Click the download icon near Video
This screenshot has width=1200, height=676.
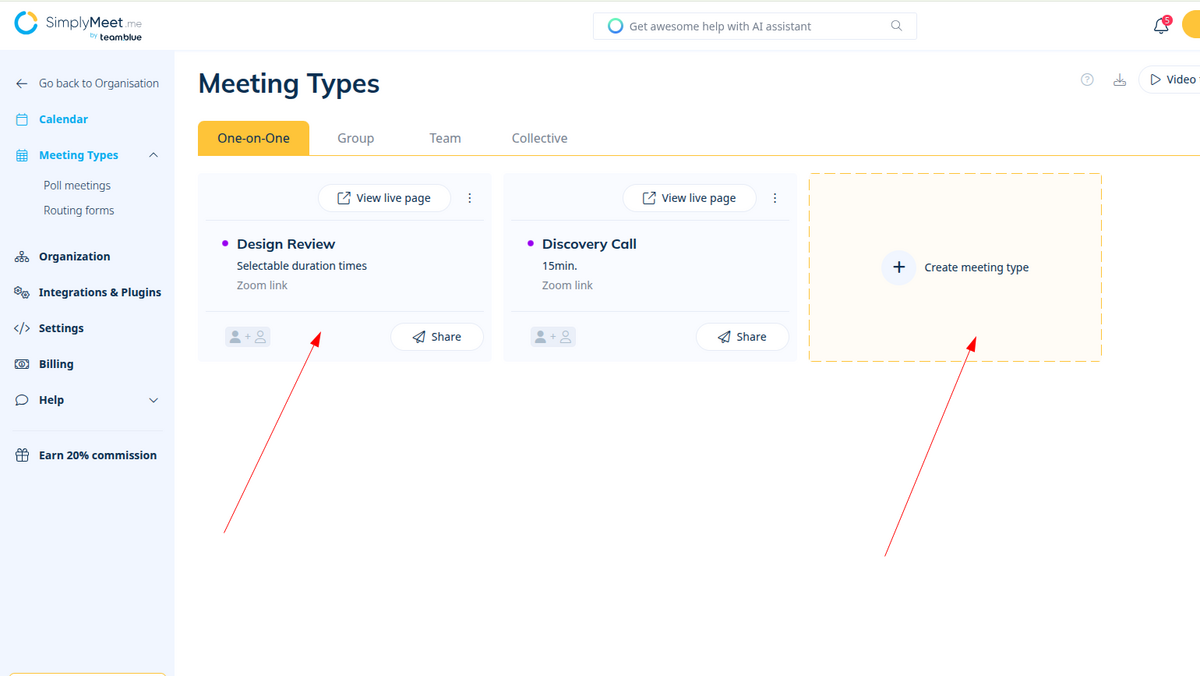click(1120, 80)
